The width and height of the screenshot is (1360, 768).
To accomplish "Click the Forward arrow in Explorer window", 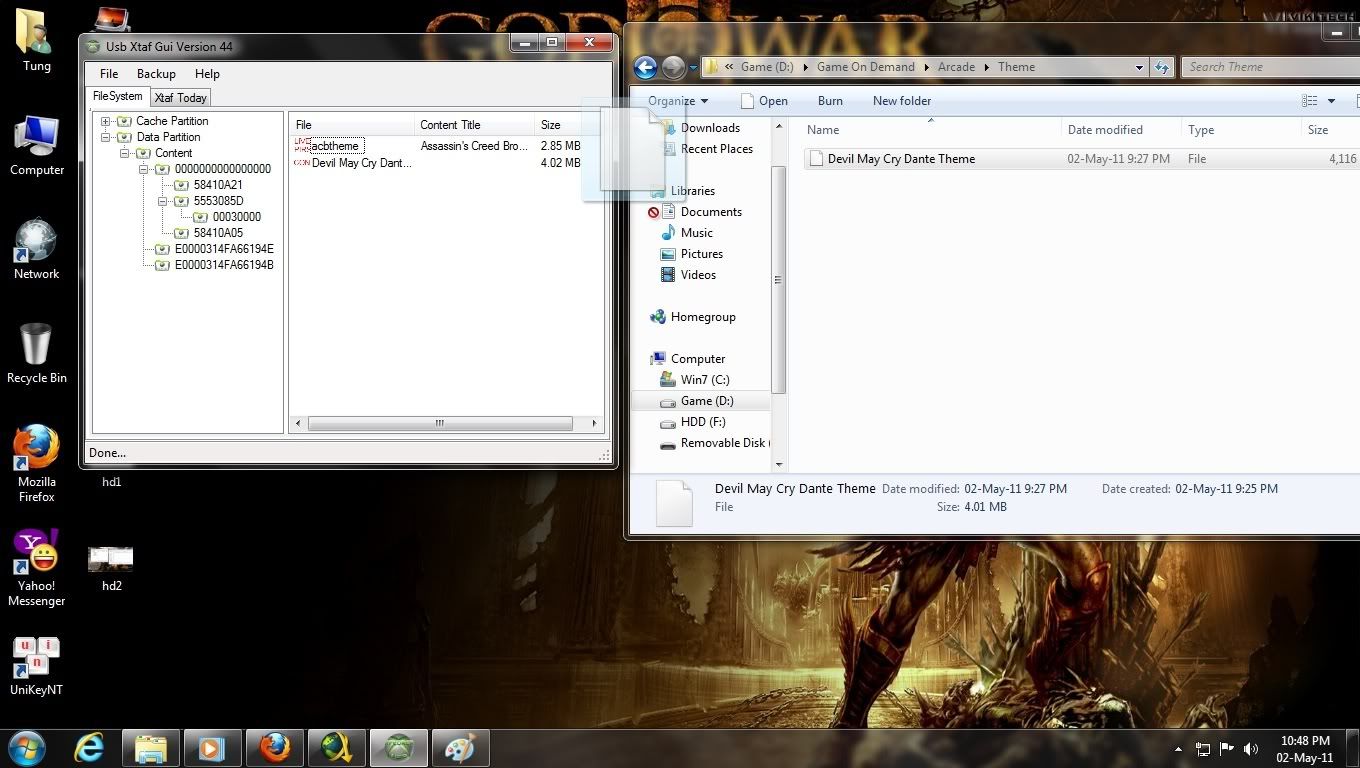I will pos(674,67).
